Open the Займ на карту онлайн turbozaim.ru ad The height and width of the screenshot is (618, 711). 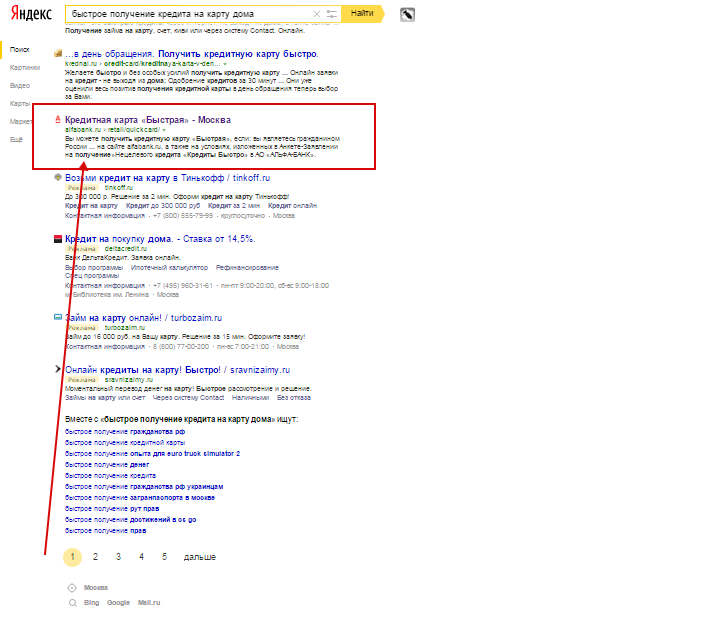coord(143,318)
